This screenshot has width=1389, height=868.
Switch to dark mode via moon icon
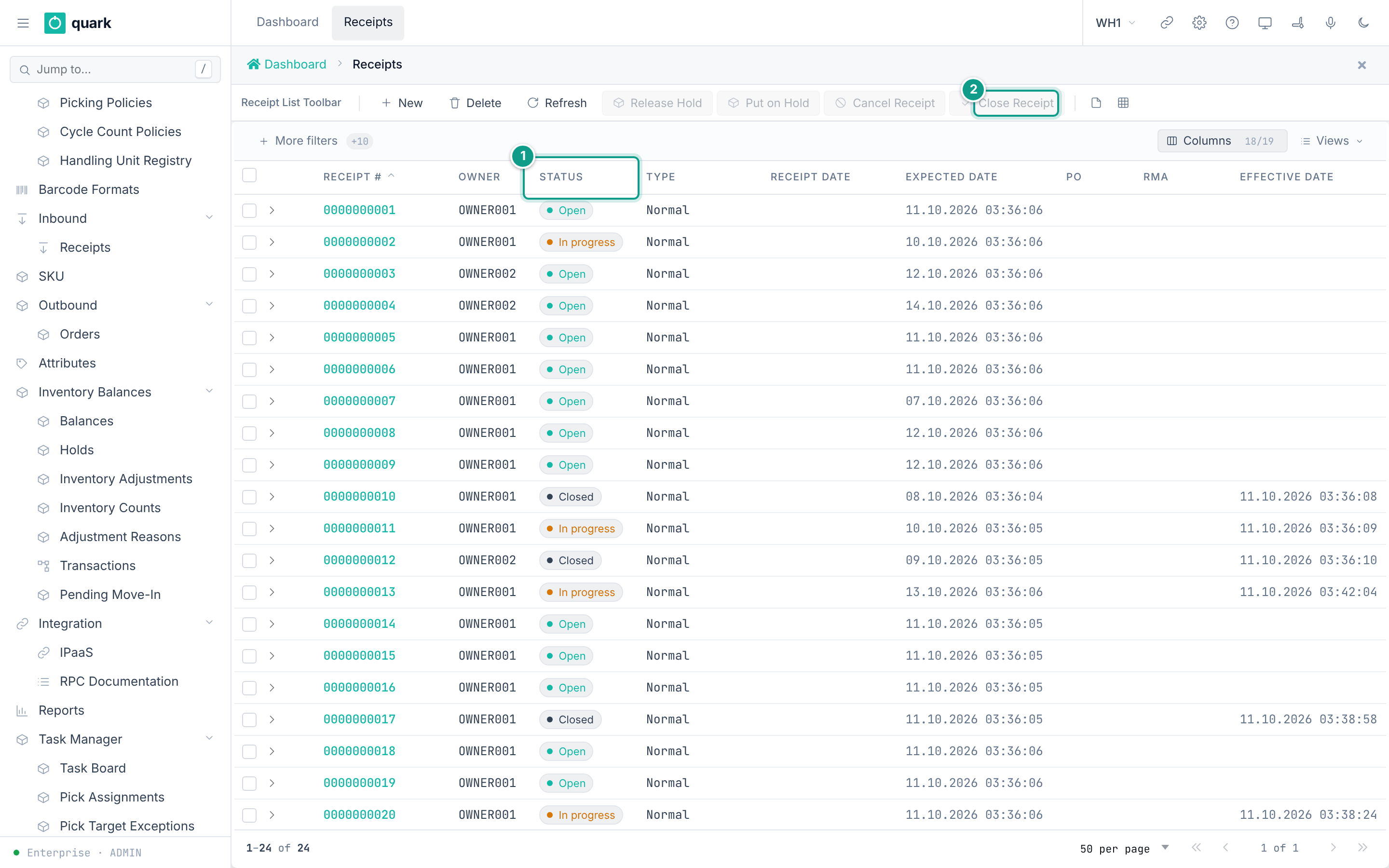1363,23
